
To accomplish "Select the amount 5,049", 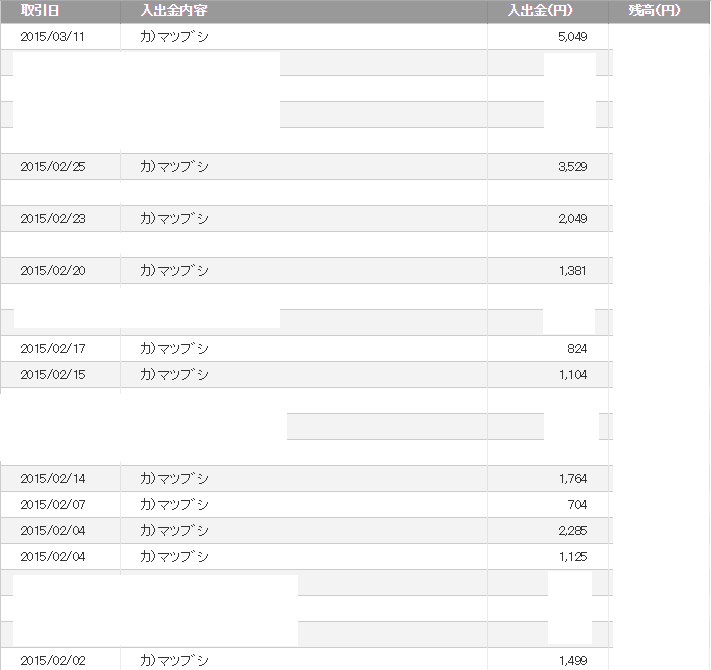I will click(573, 37).
